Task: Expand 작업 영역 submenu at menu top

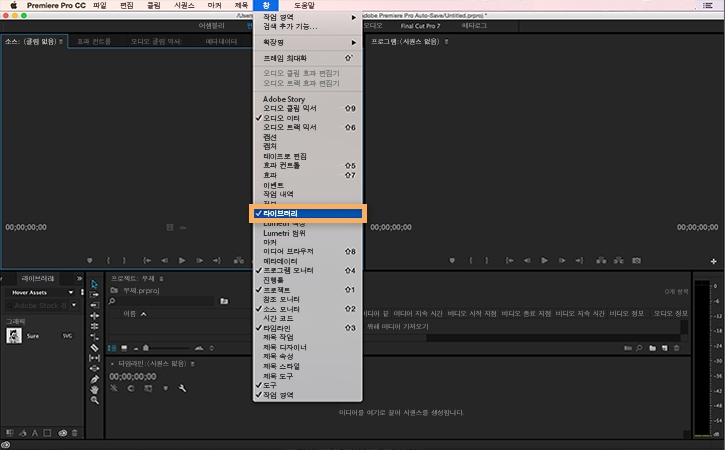Action: (307, 17)
